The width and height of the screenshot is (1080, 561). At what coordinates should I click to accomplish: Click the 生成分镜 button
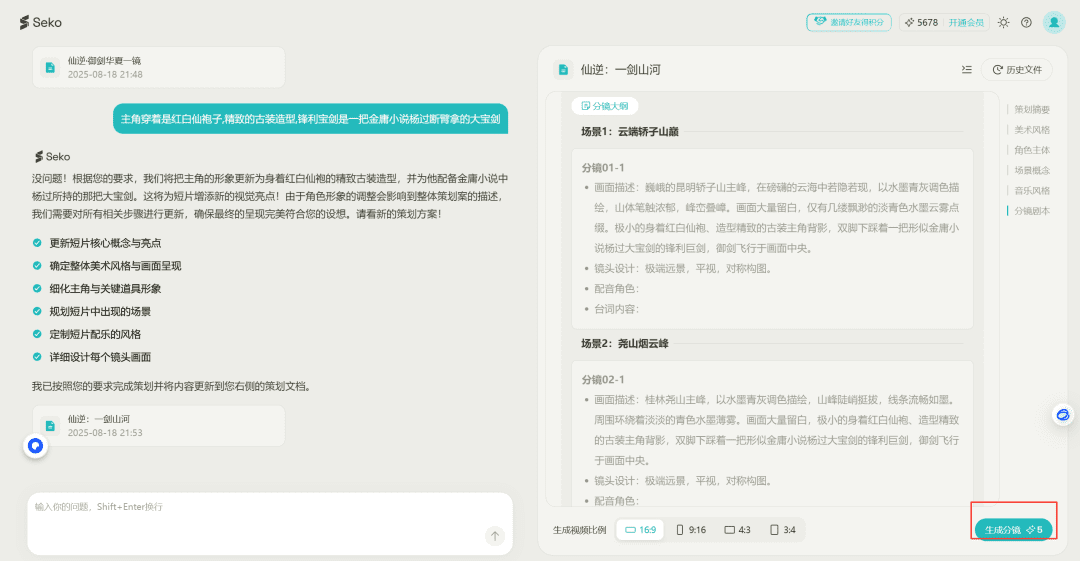[x=1013, y=530]
